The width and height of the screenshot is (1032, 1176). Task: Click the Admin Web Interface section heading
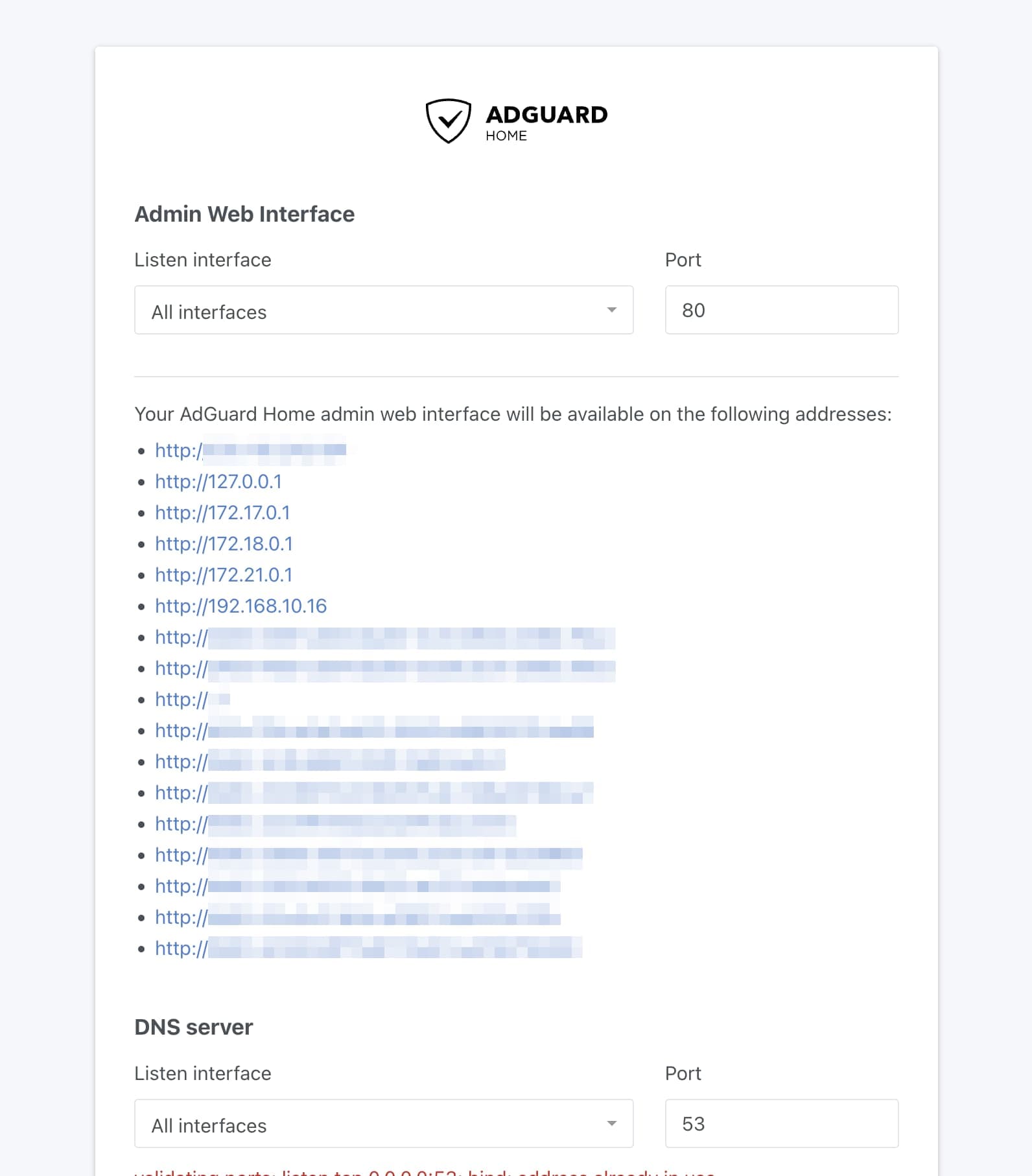(x=244, y=214)
